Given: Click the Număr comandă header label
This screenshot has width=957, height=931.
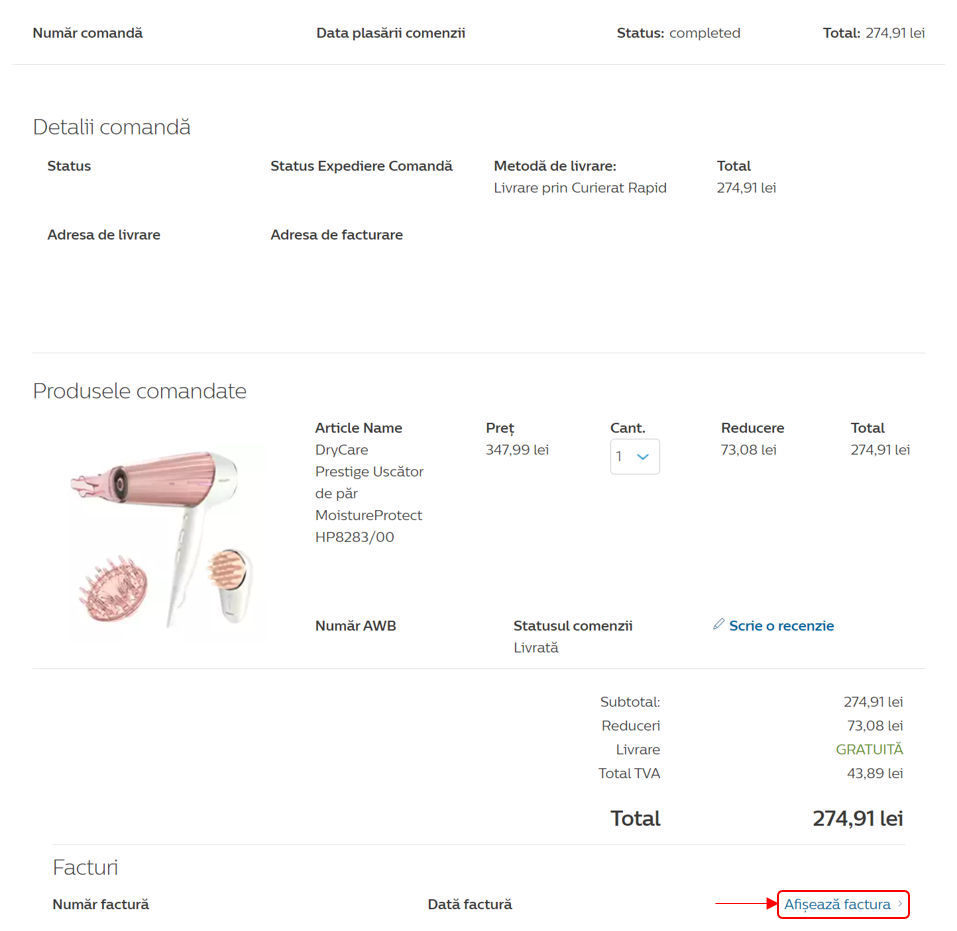Looking at the screenshot, I should click(x=88, y=33).
